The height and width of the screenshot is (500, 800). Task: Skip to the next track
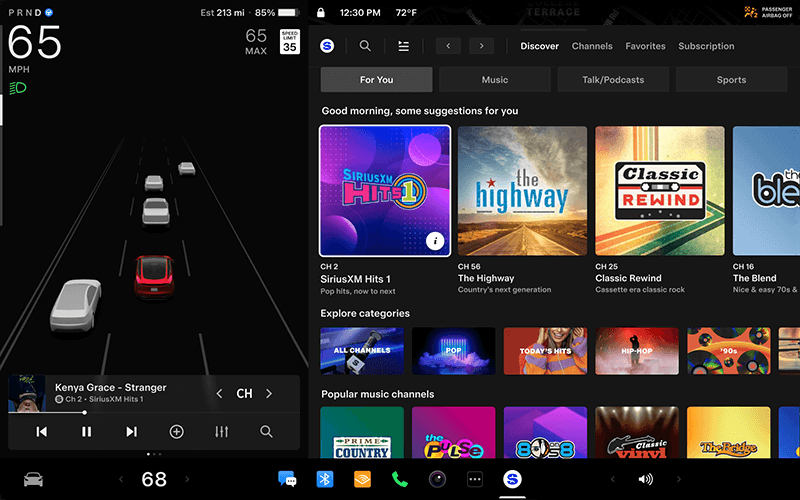(131, 432)
